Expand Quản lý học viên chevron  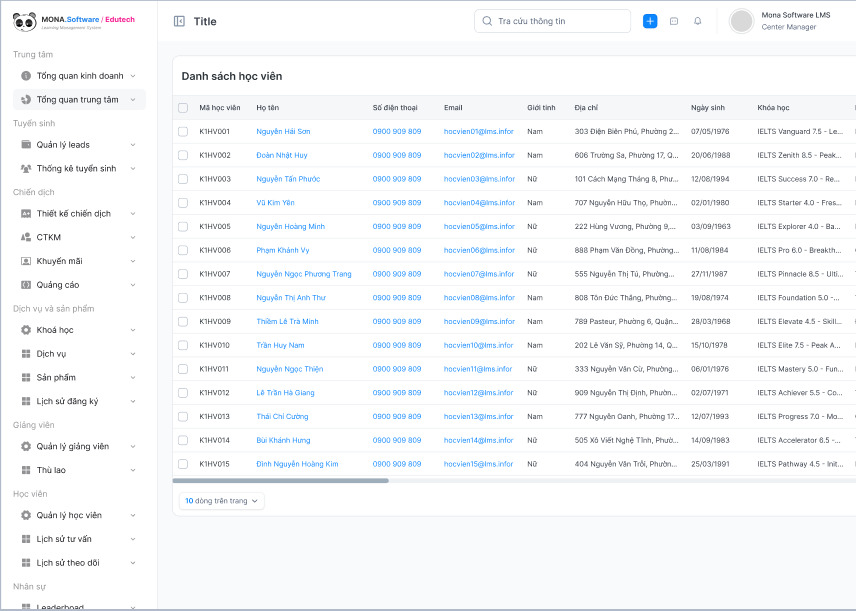click(x=133, y=515)
